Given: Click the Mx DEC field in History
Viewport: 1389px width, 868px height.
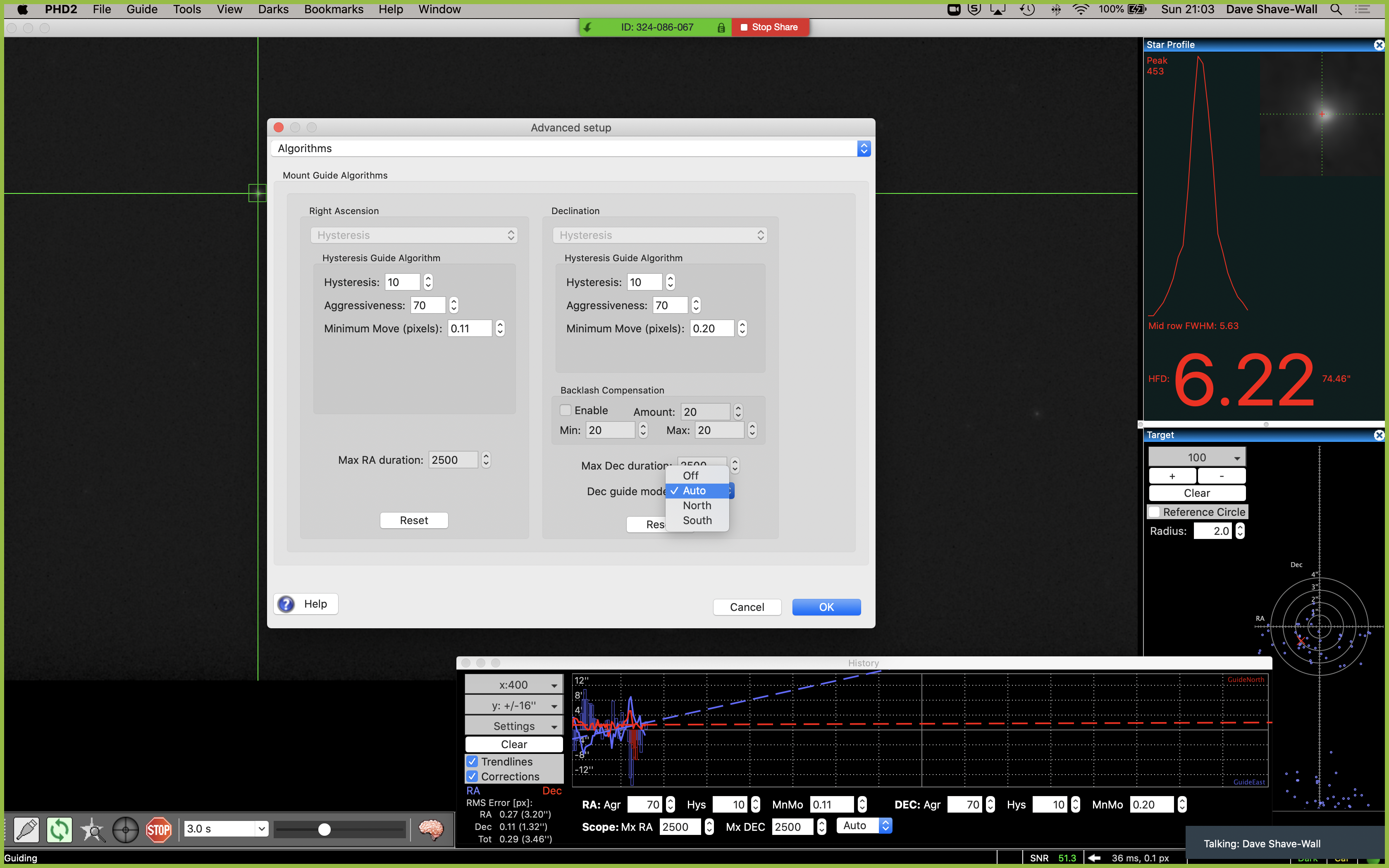Looking at the screenshot, I should 792,827.
